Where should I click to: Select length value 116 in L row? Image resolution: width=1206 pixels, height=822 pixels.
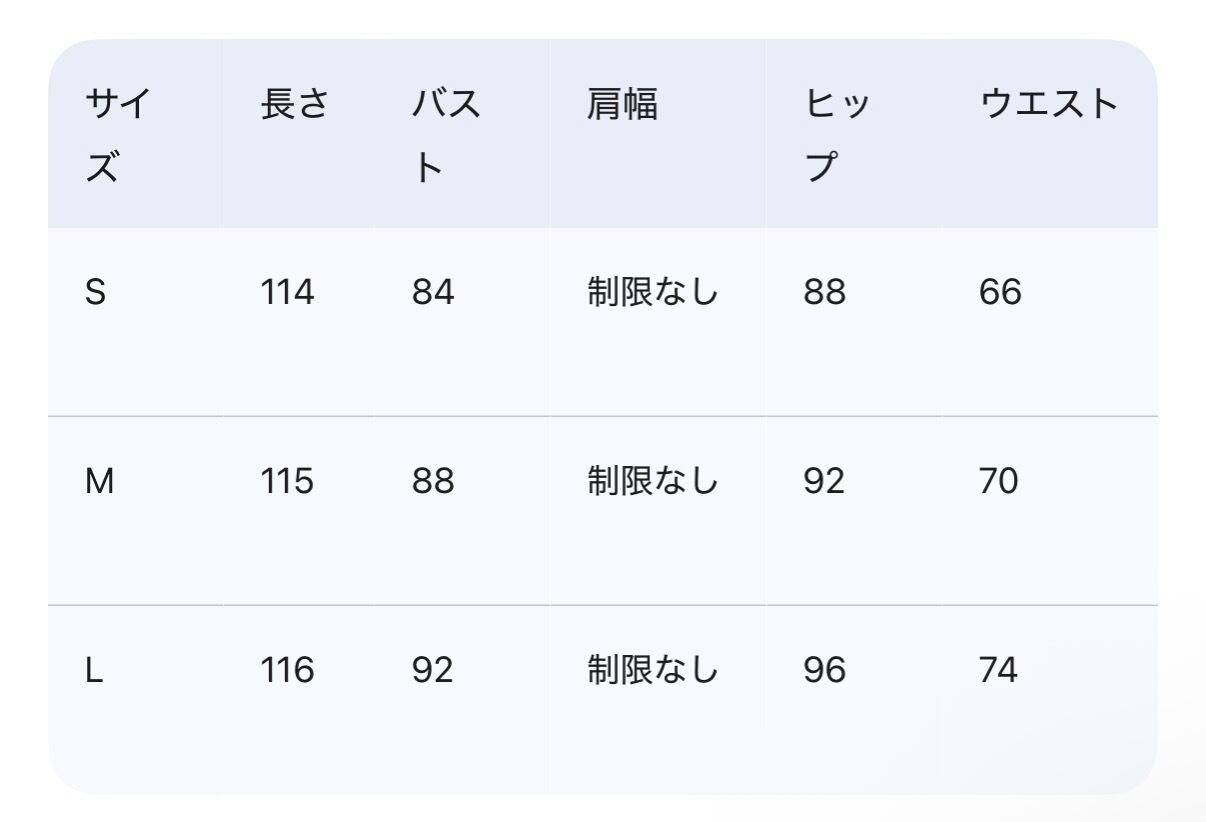[x=287, y=670]
